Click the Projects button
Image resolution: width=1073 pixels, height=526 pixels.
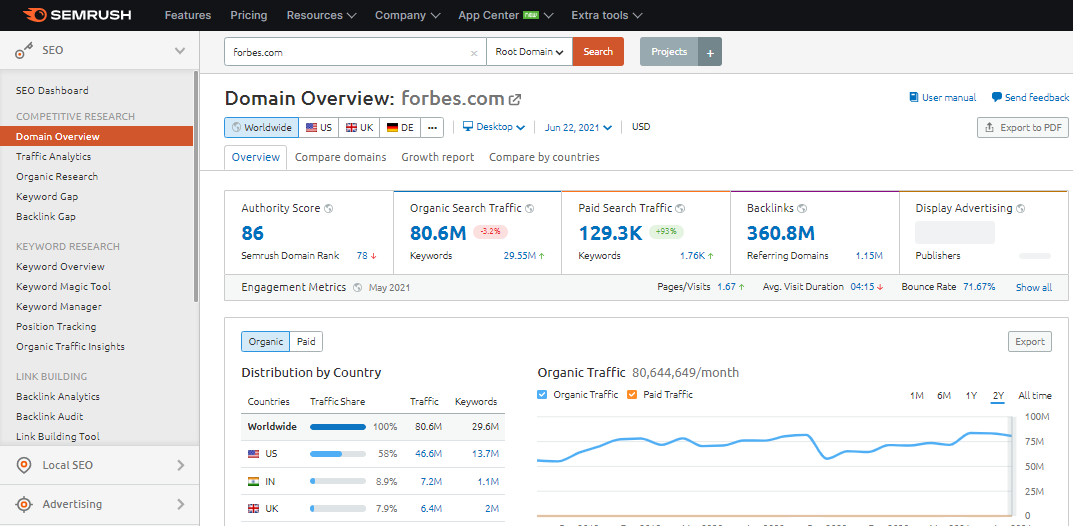669,52
